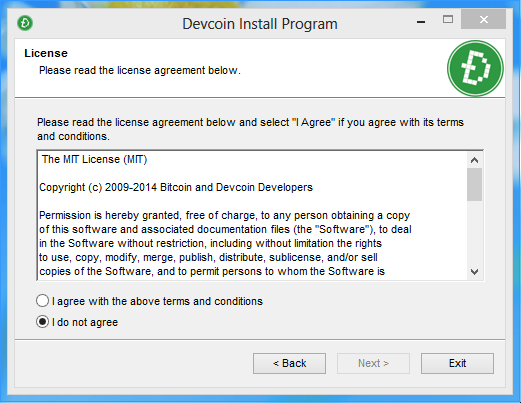Click the small Devcoin icon in title bar

[x=25, y=23]
